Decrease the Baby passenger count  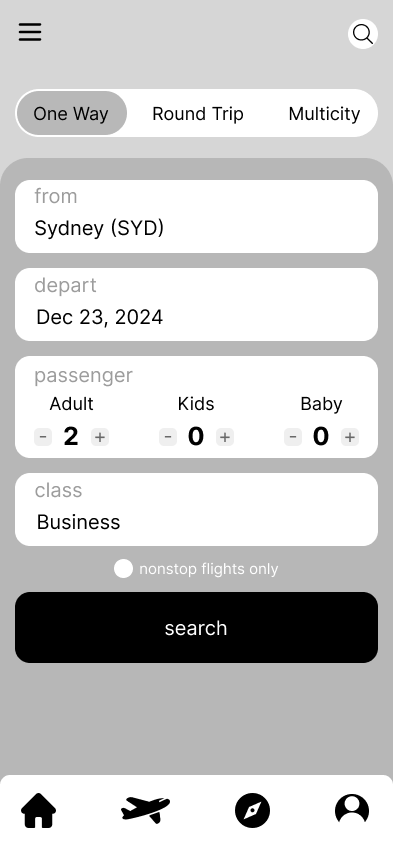(293, 437)
